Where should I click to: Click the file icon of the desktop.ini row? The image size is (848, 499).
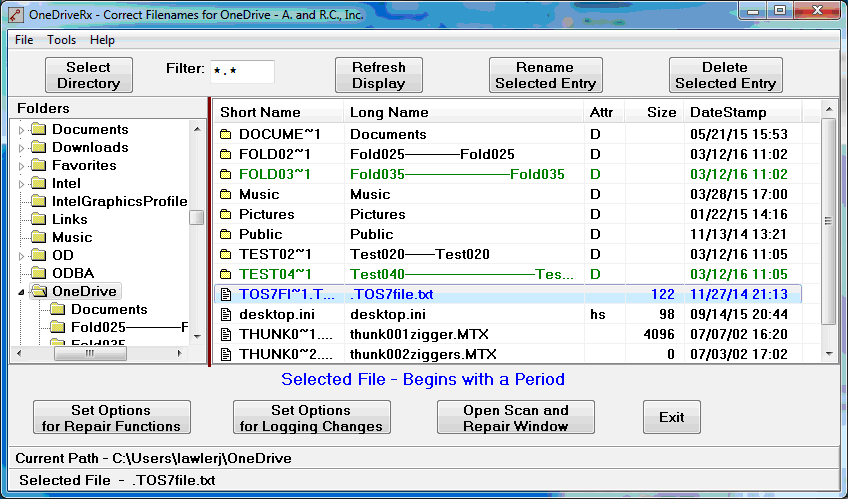coord(226,314)
